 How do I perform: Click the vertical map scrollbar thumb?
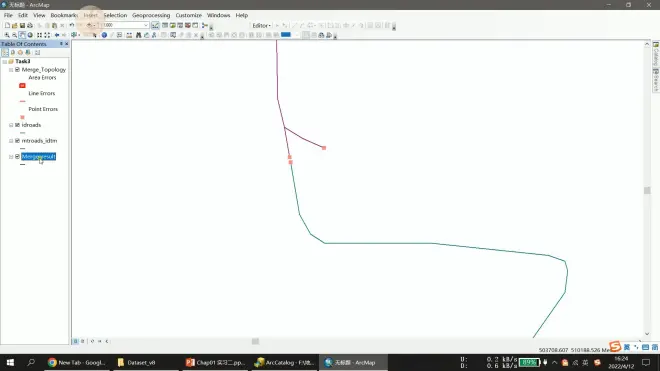647,190
